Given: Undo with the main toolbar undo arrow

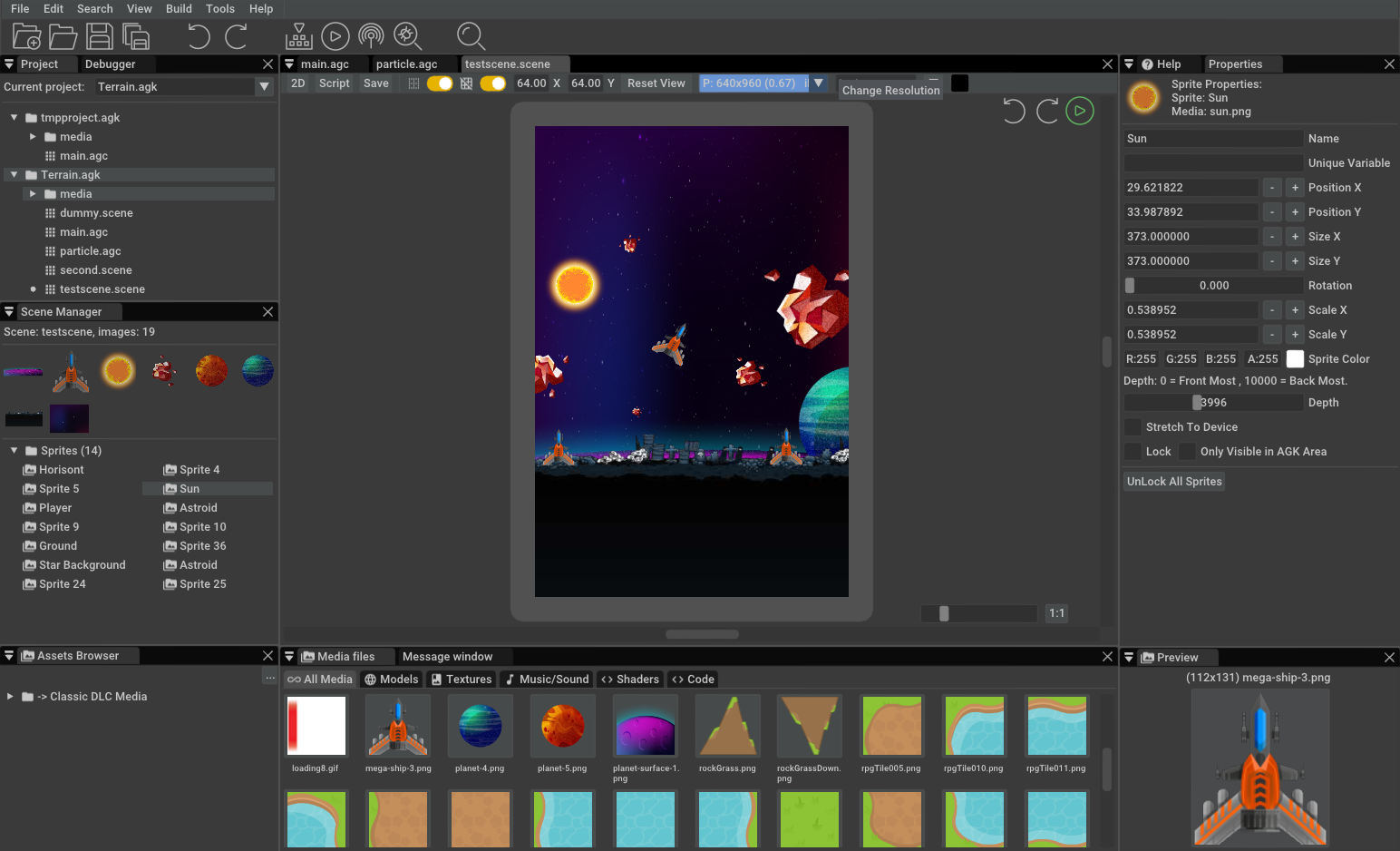Looking at the screenshot, I should [x=199, y=36].
